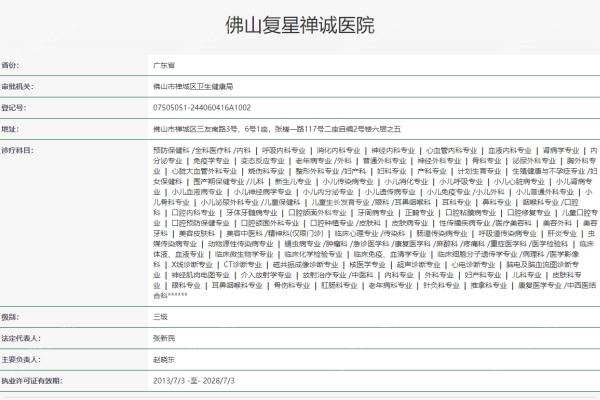This screenshot has width=600, height=400.
Task: Click 动物源性传染病专业 in the list
Action: click(x=240, y=243)
